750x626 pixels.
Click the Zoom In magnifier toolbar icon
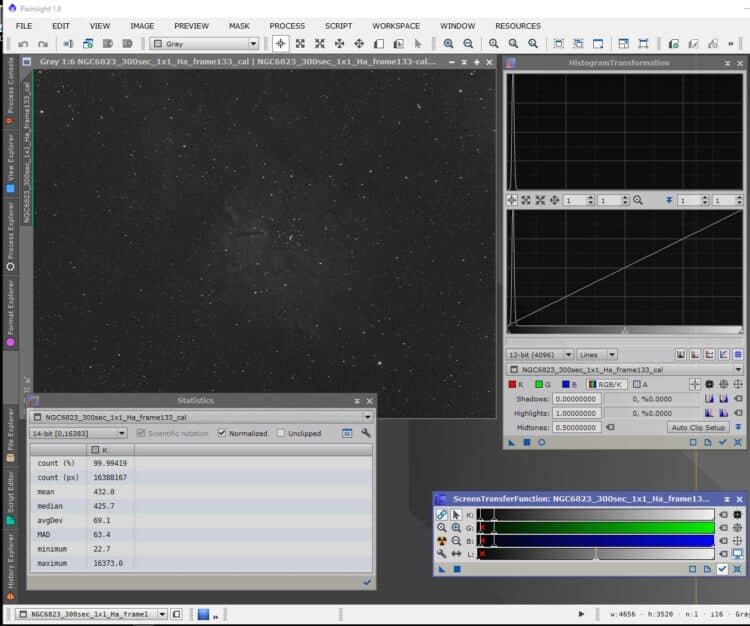tap(448, 44)
